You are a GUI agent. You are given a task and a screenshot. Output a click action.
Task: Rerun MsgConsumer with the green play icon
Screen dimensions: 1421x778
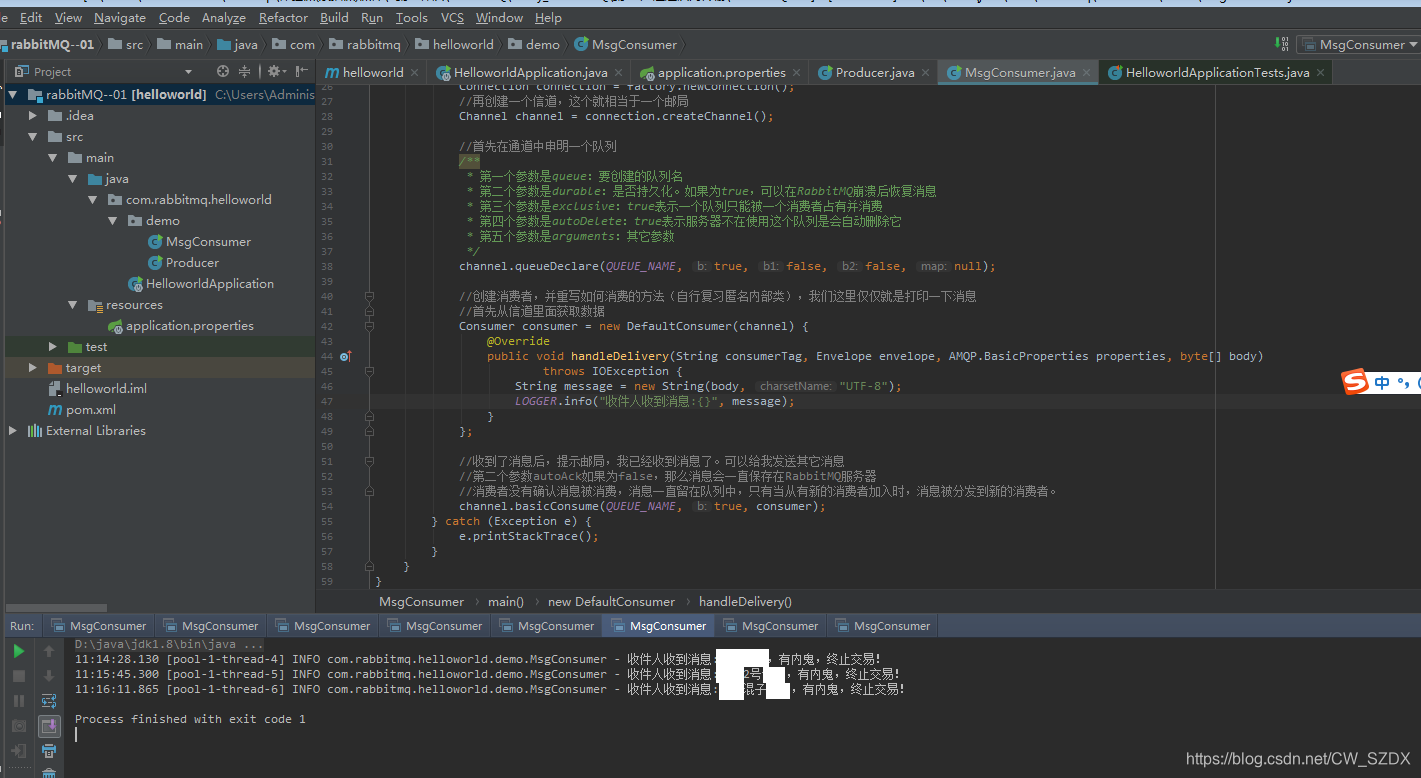(x=19, y=651)
